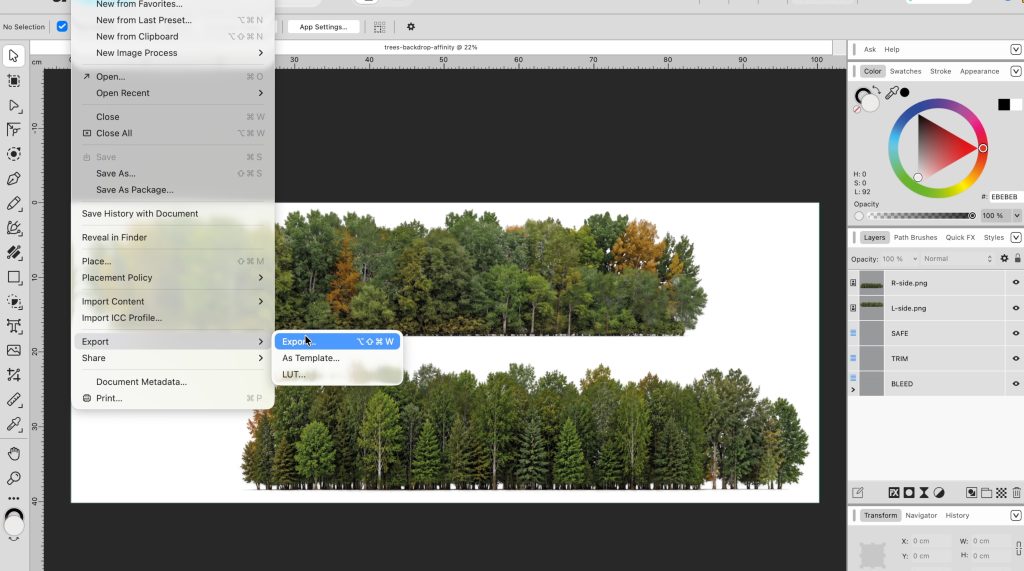The width and height of the screenshot is (1024, 571).
Task: Select the Pen tool
Action: click(14, 178)
